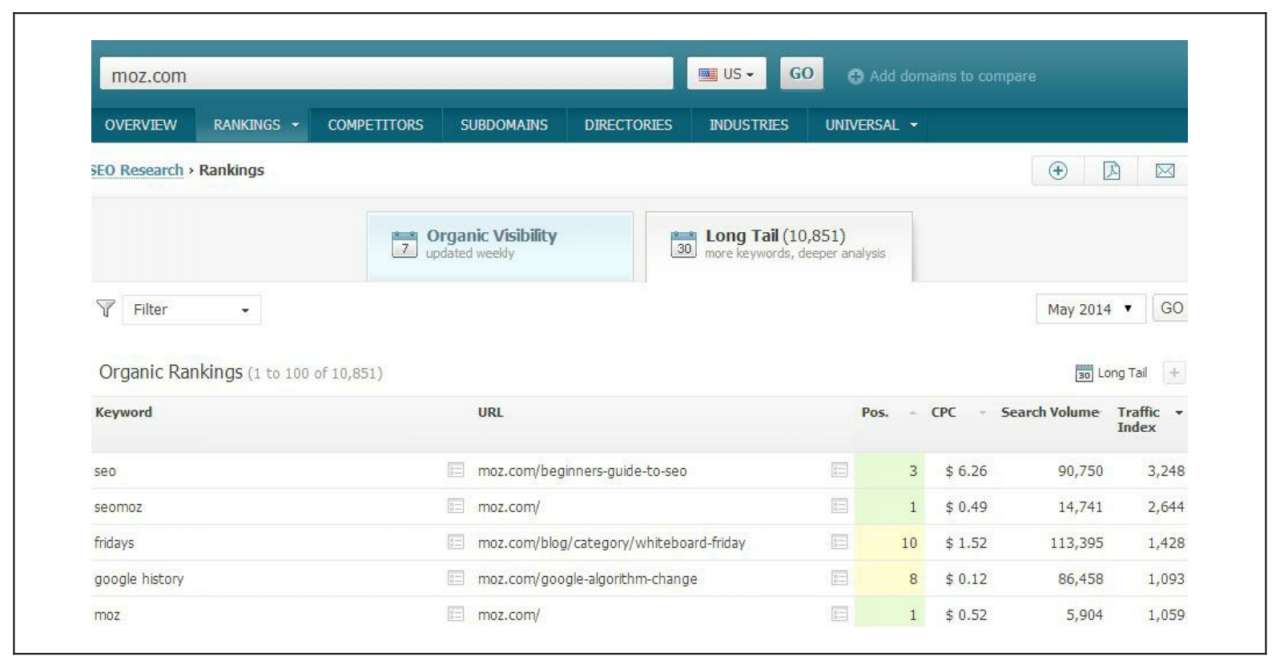Click the plus icon beside Long Tail label

pos(1175,373)
